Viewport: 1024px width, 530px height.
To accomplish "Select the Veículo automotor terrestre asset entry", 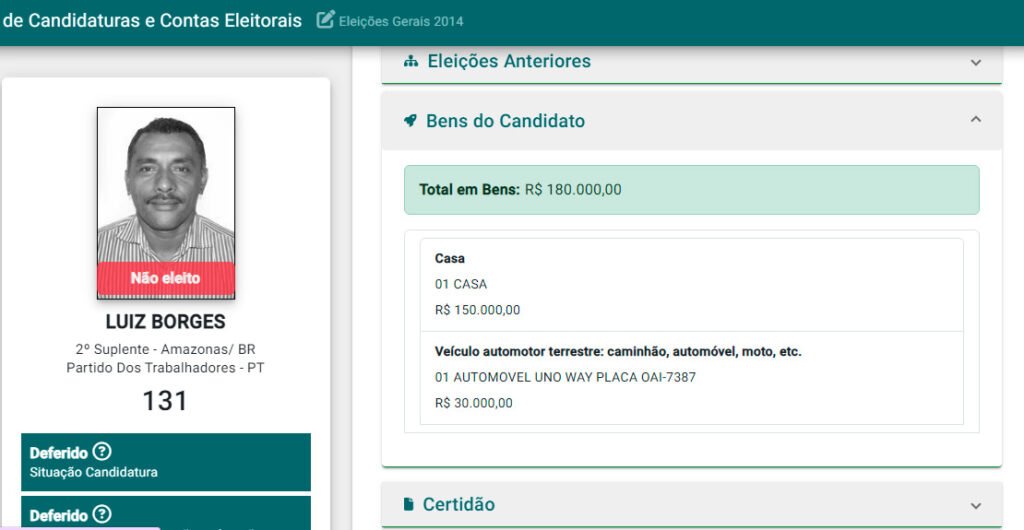I will point(691,378).
